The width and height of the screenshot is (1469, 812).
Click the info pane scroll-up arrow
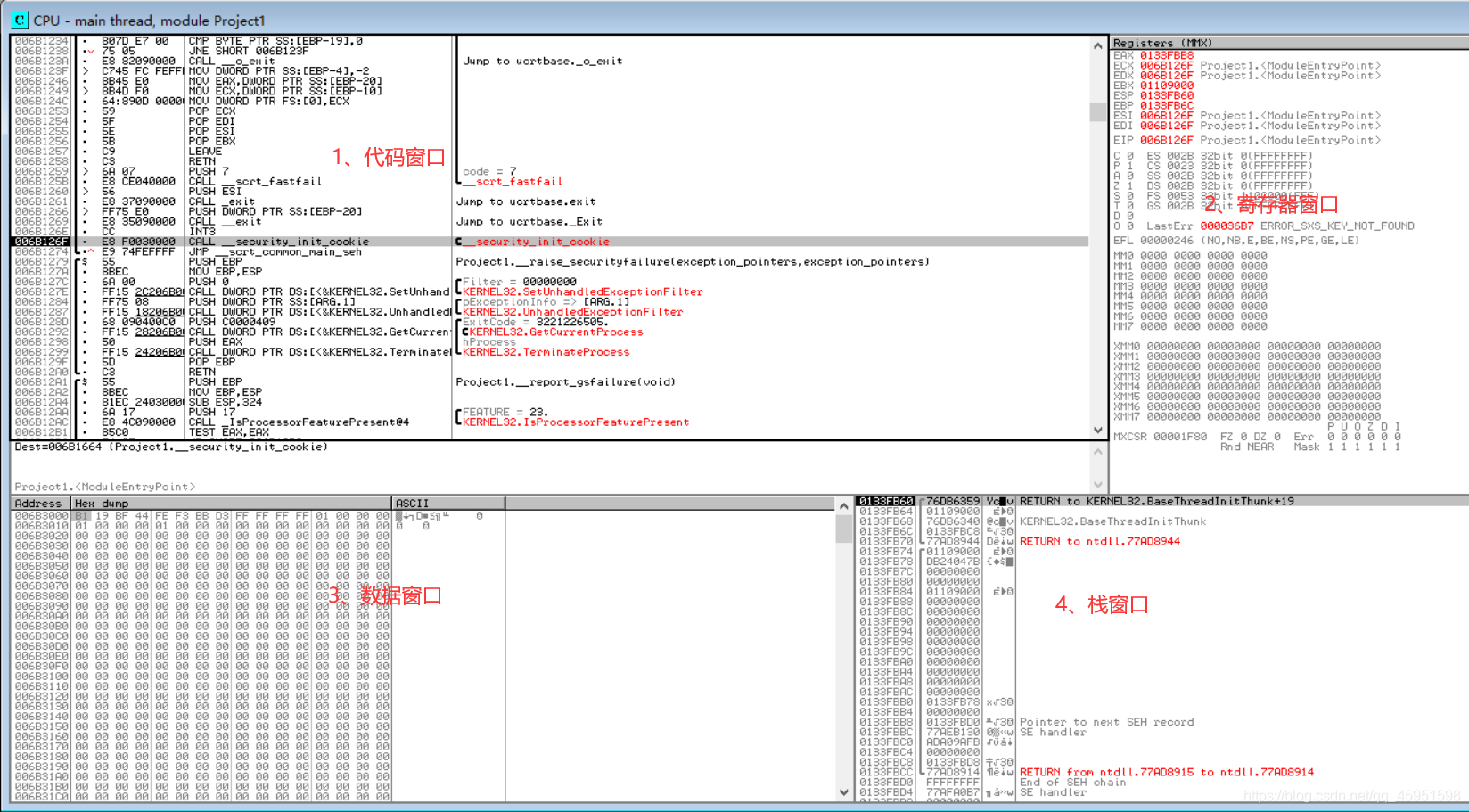coord(1097,452)
